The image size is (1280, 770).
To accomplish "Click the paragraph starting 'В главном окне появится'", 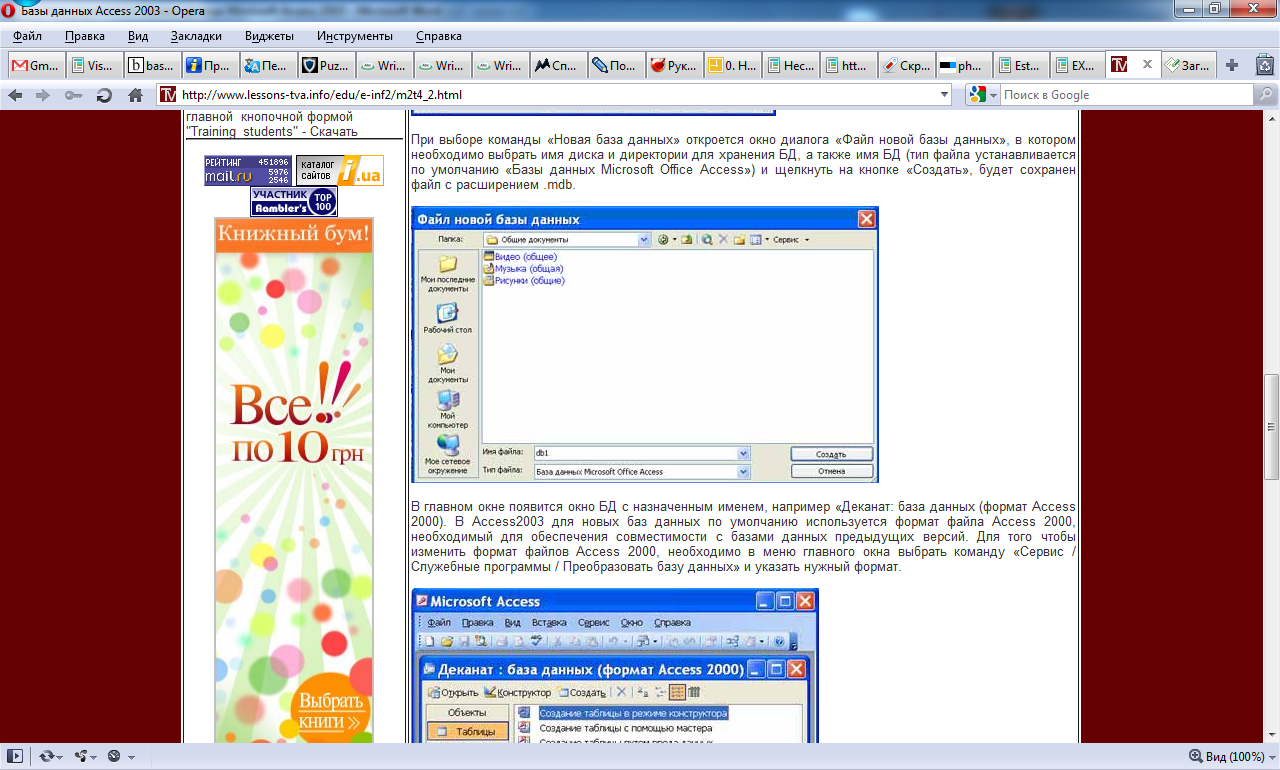I will 743,537.
